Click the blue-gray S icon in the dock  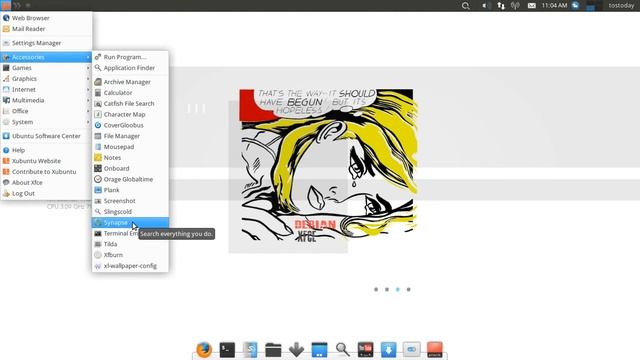[250, 350]
